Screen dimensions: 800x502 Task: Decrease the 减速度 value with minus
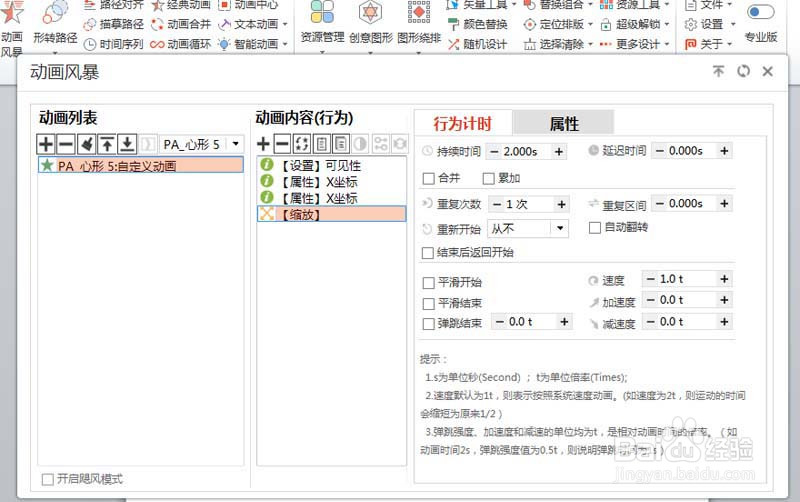651,322
